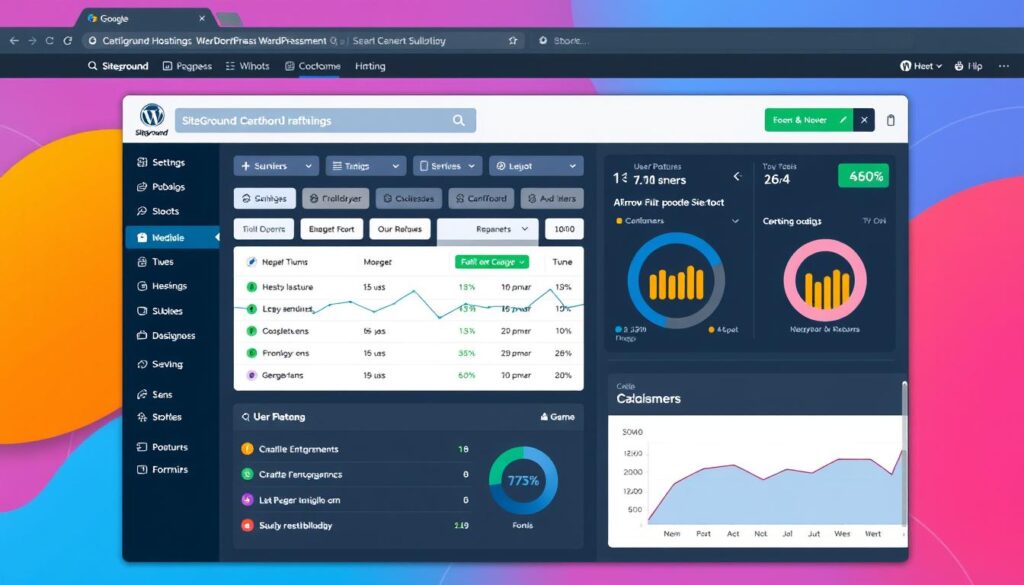The width and height of the screenshot is (1024, 585).
Task: Expand the Repanets dropdown
Action: click(487, 229)
